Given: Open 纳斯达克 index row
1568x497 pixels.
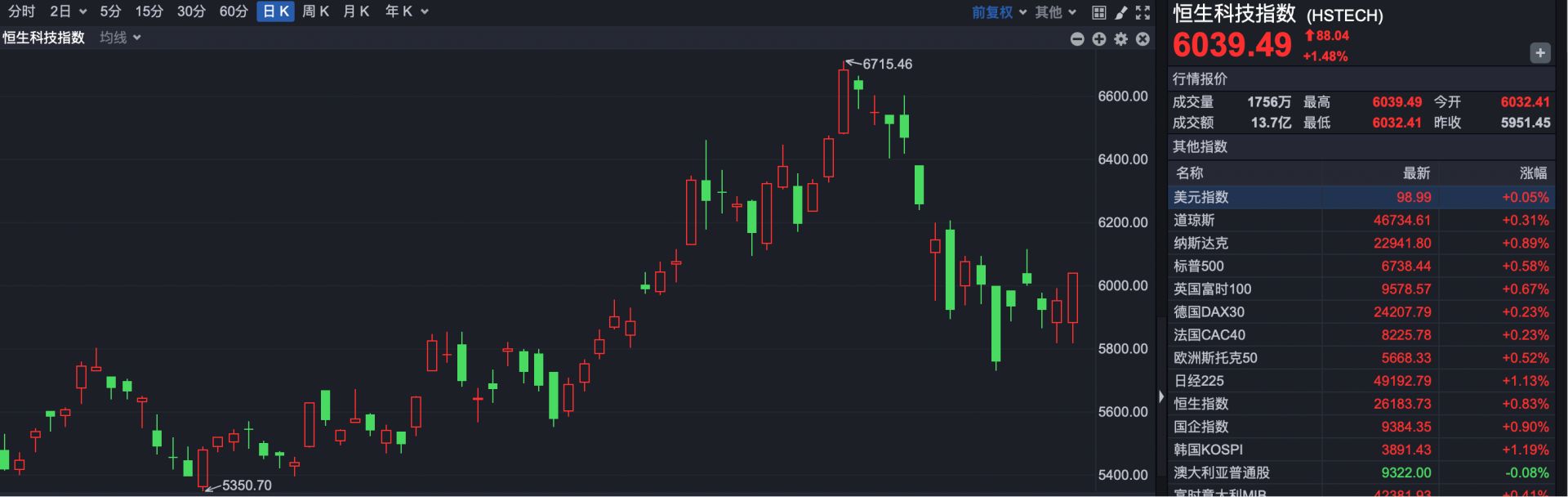Looking at the screenshot, I should 1361,243.
